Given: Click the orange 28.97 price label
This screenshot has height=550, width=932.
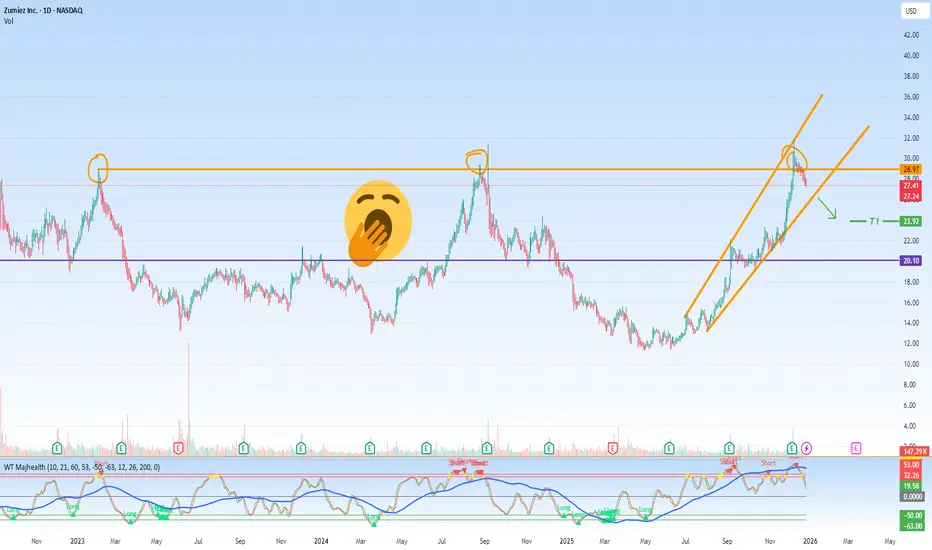Looking at the screenshot, I should click(x=911, y=169).
